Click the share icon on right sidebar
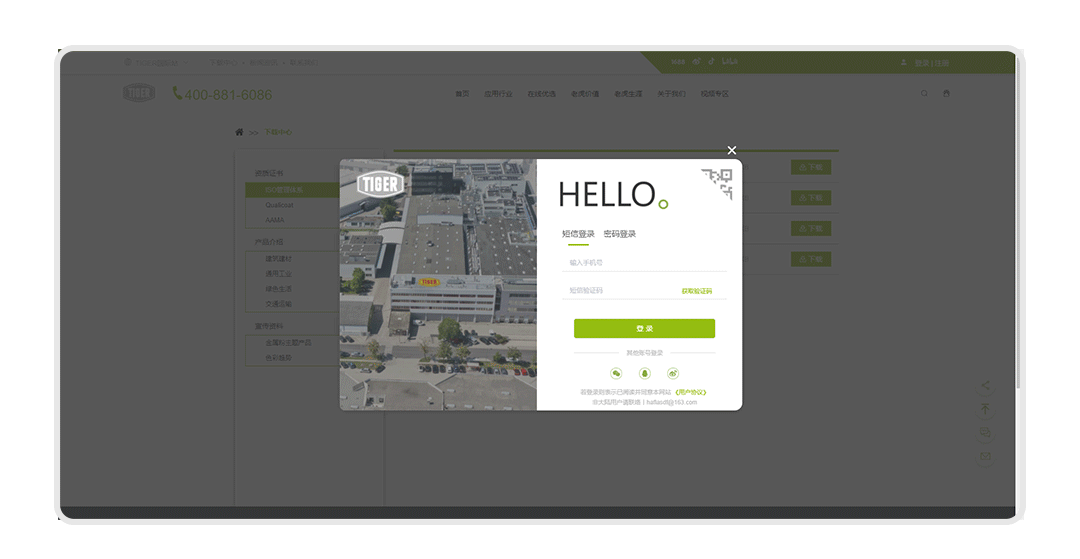Image resolution: width=1080 pixels, height=559 pixels. point(985,386)
